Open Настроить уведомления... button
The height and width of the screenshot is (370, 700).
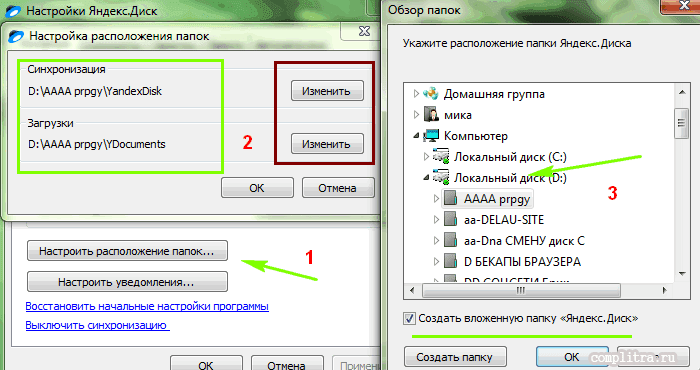click(127, 282)
